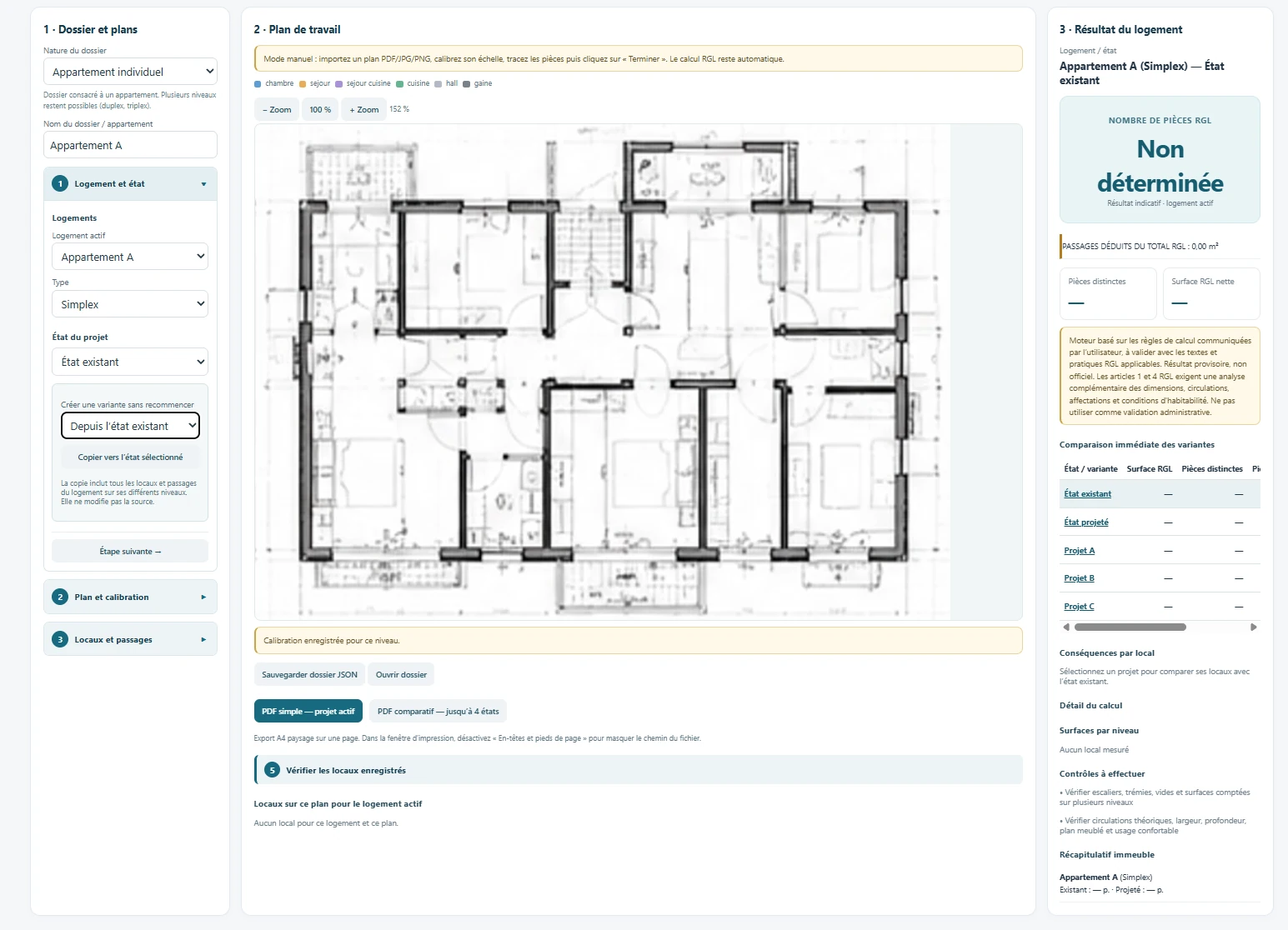Screen dimensions: 1288x930
Task: Open the Depuis l'état existant variant dropdown
Action: tap(130, 426)
